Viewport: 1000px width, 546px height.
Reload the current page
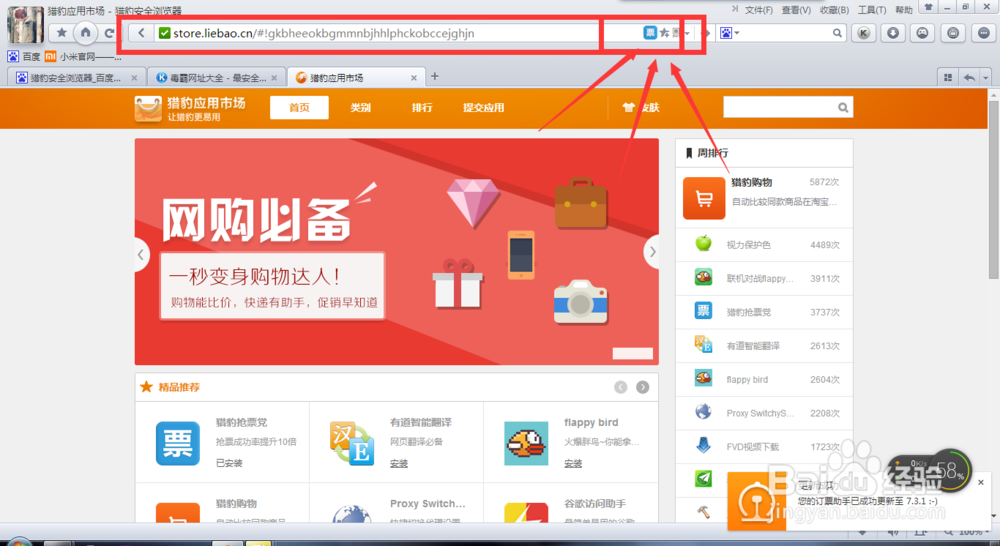pyautogui.click(x=109, y=33)
